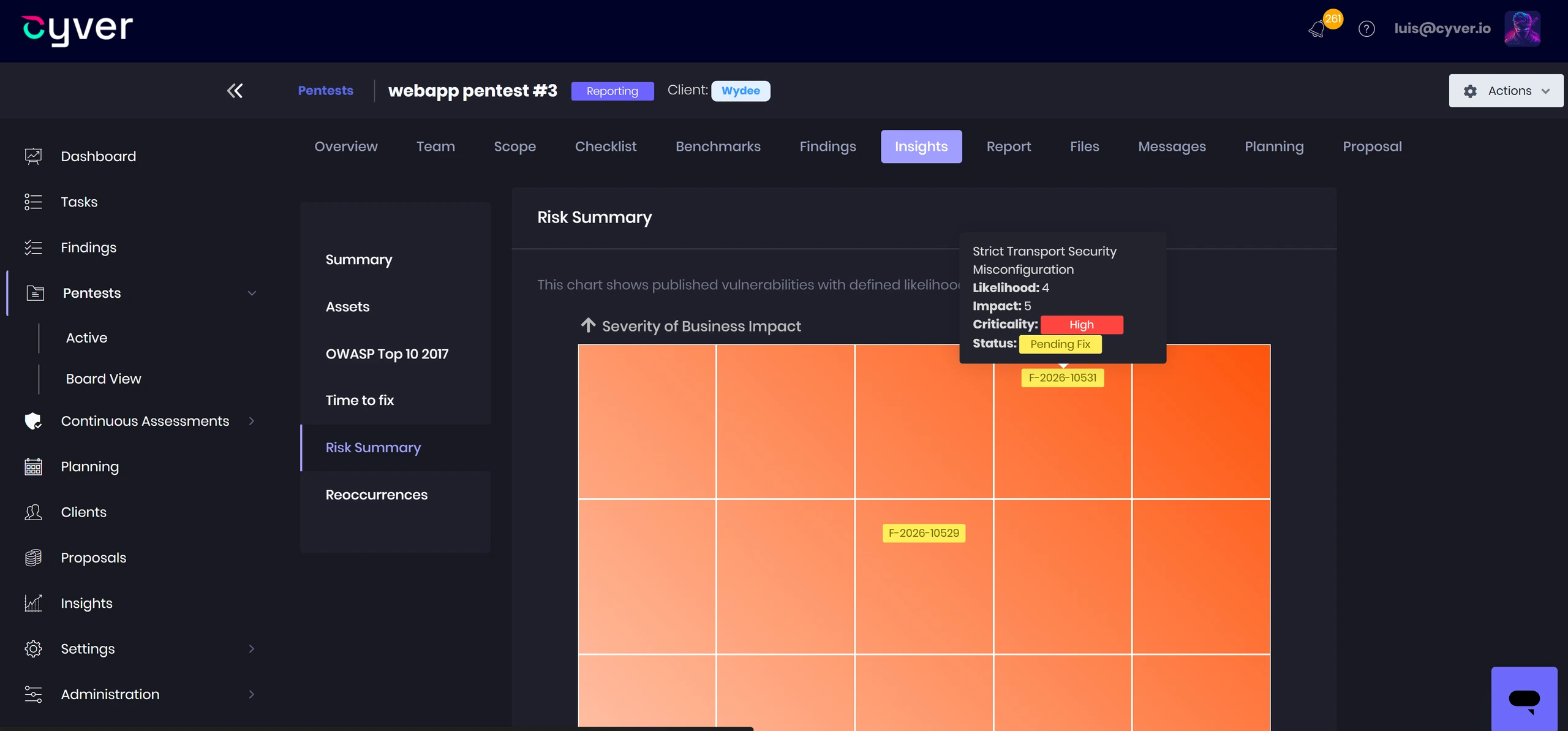Go to the Checklist tab
This screenshot has height=731, width=1568.
[605, 146]
